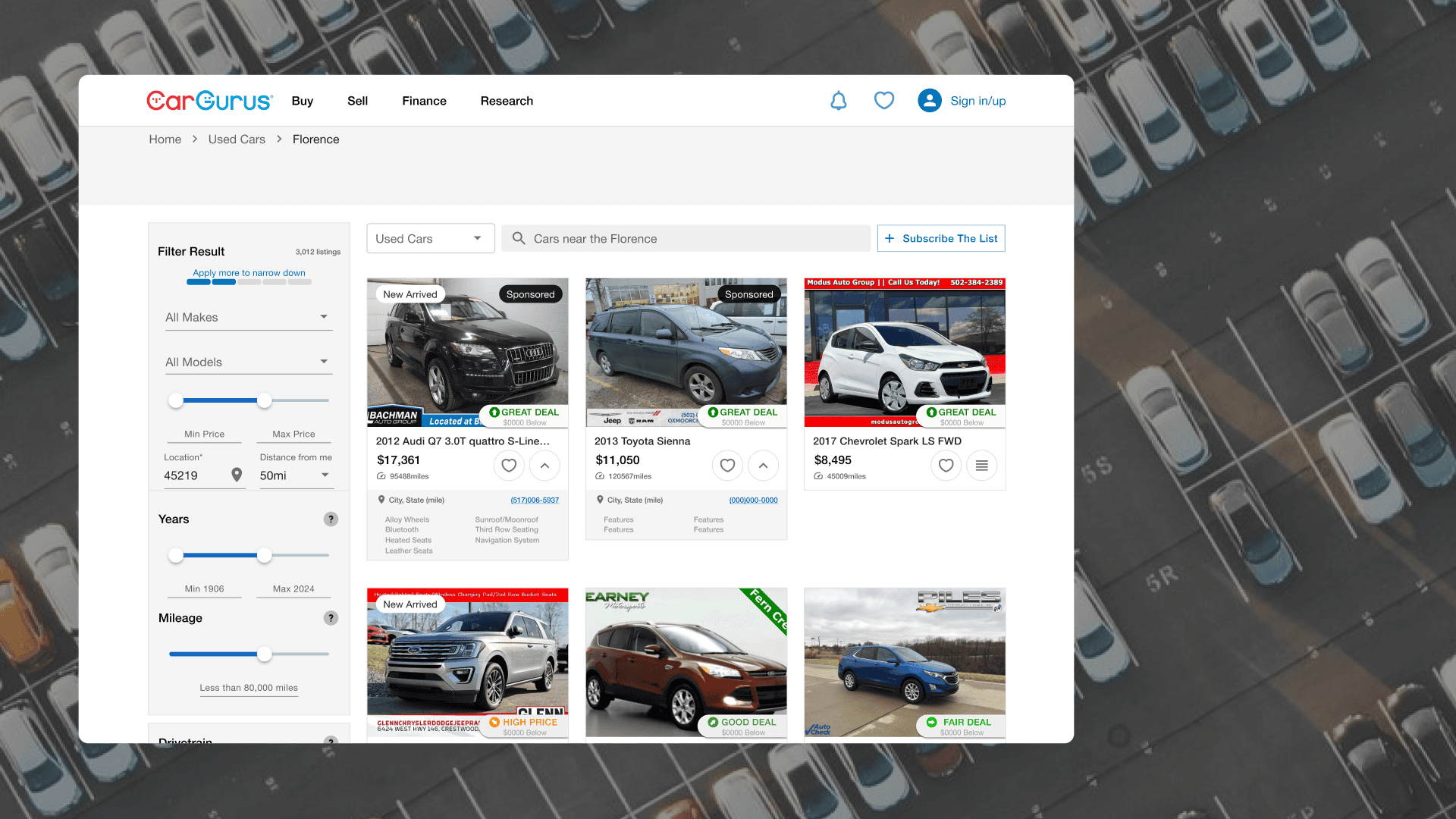This screenshot has height=819, width=1456.
Task: Click the minimum price slider handle
Action: pyautogui.click(x=176, y=400)
